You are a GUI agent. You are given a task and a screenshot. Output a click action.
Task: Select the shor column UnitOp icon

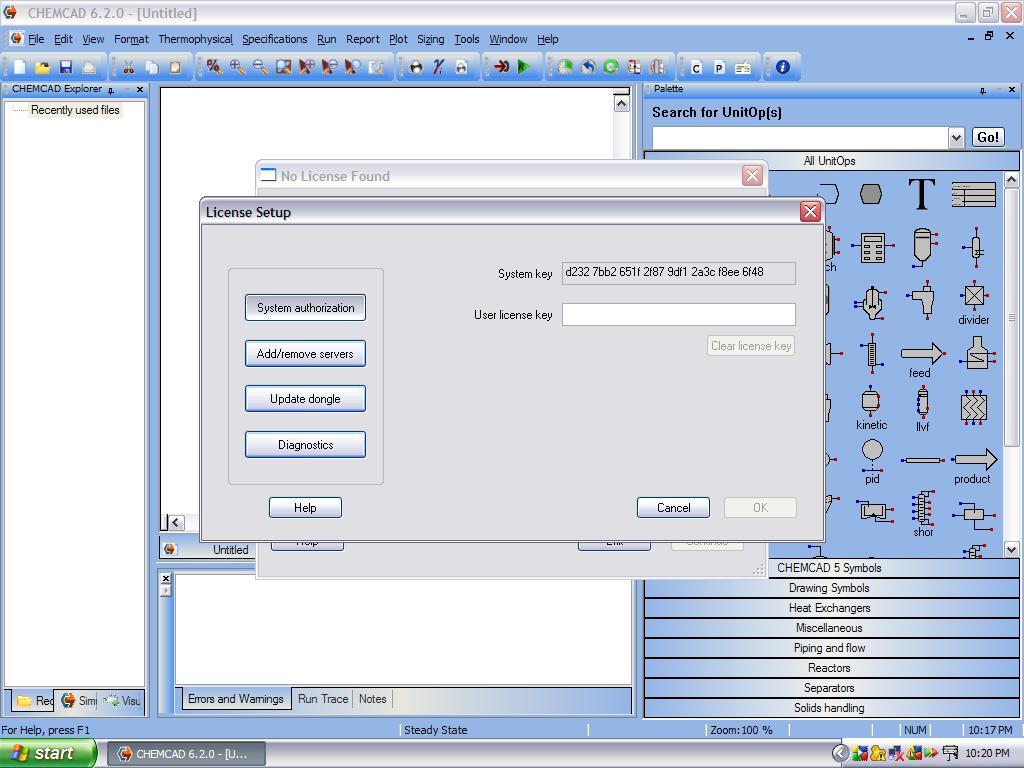tap(923, 514)
